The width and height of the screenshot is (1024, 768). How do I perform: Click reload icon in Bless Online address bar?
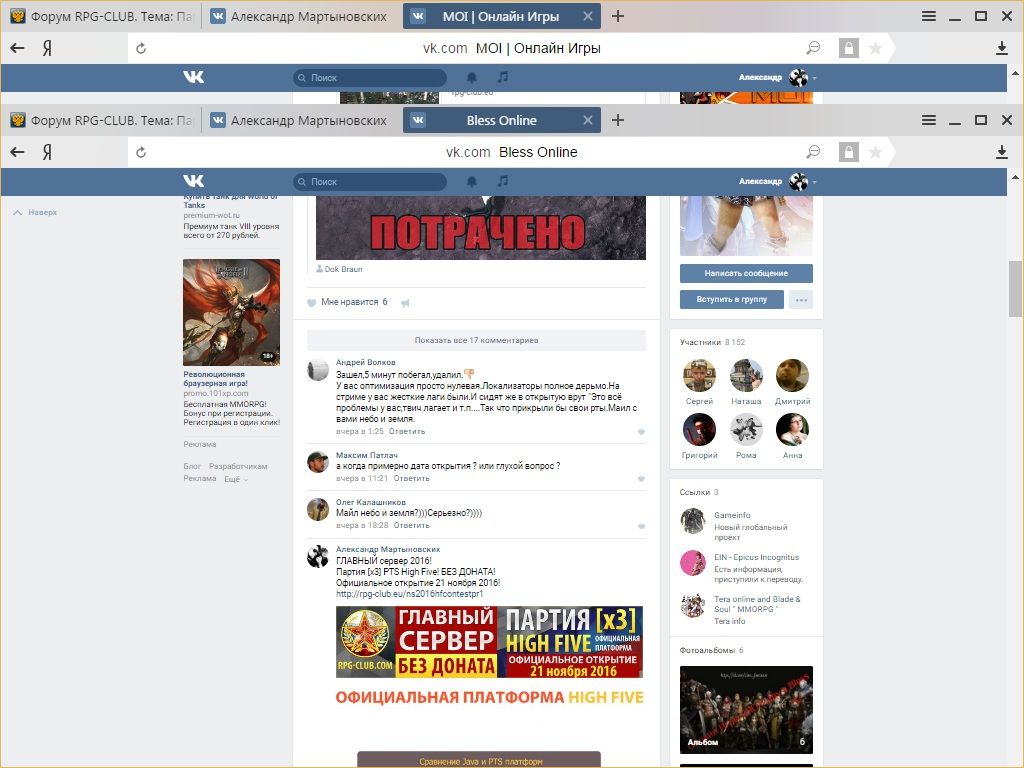(x=141, y=152)
